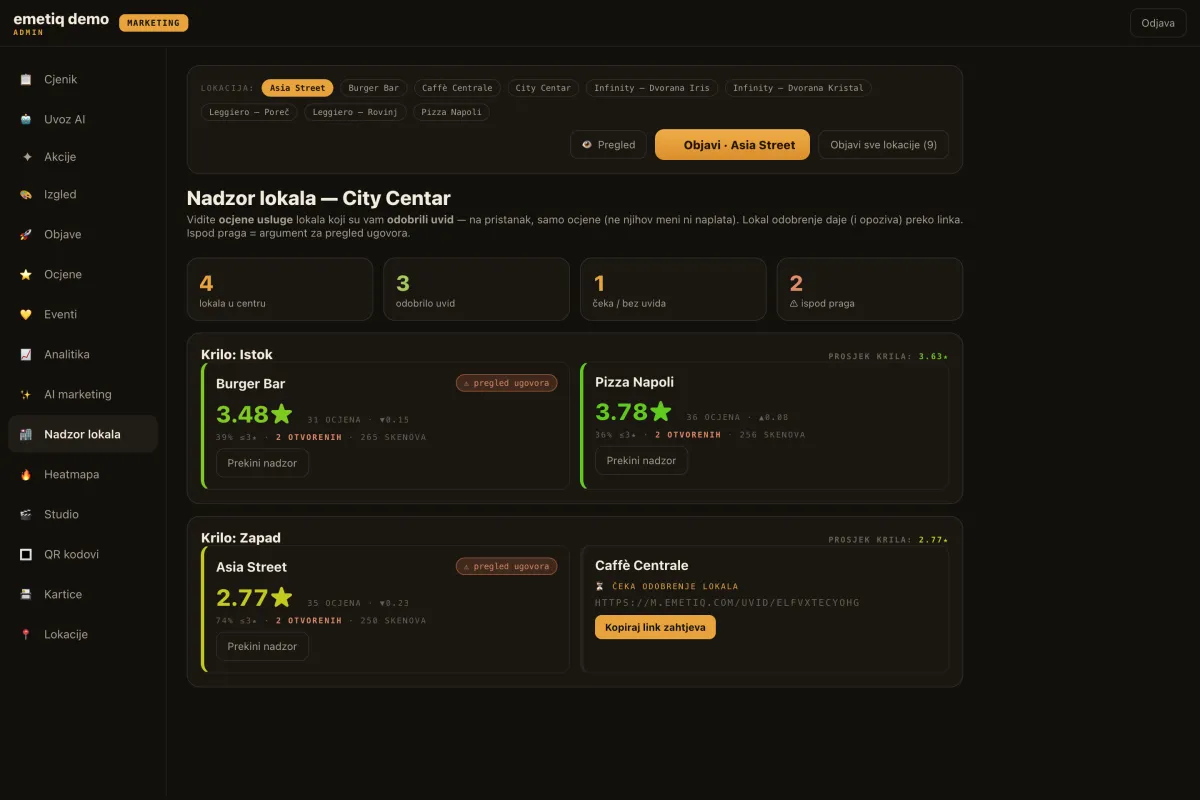Navigate to Analitika
Image resolution: width=1200 pixels, height=800 pixels.
tap(83, 354)
